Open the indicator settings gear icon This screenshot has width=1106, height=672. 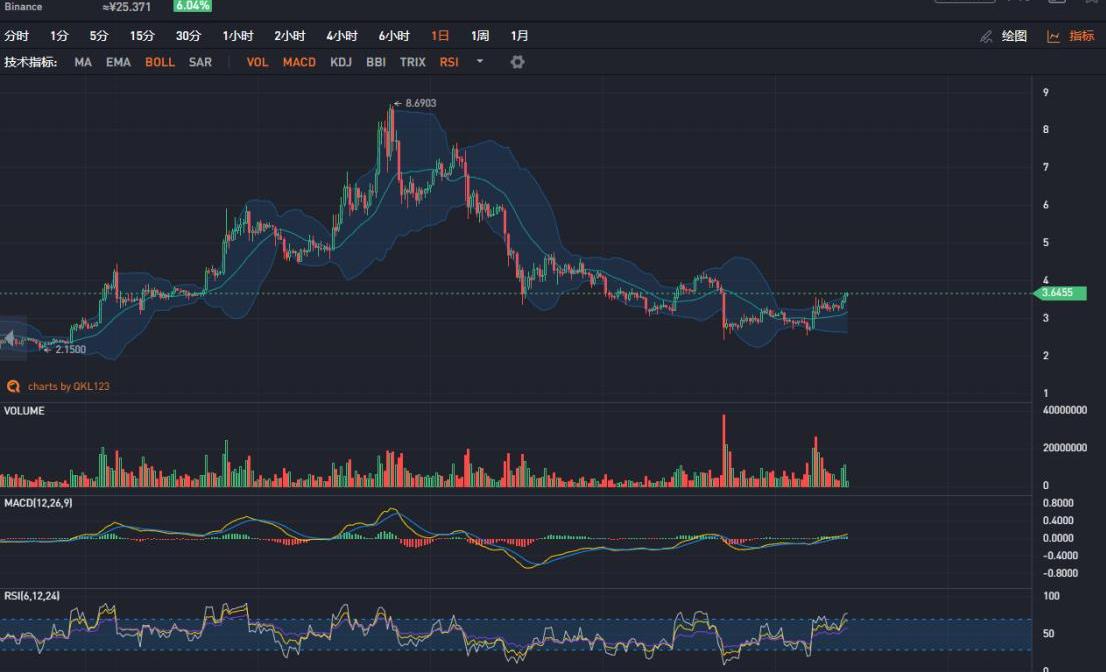click(517, 62)
